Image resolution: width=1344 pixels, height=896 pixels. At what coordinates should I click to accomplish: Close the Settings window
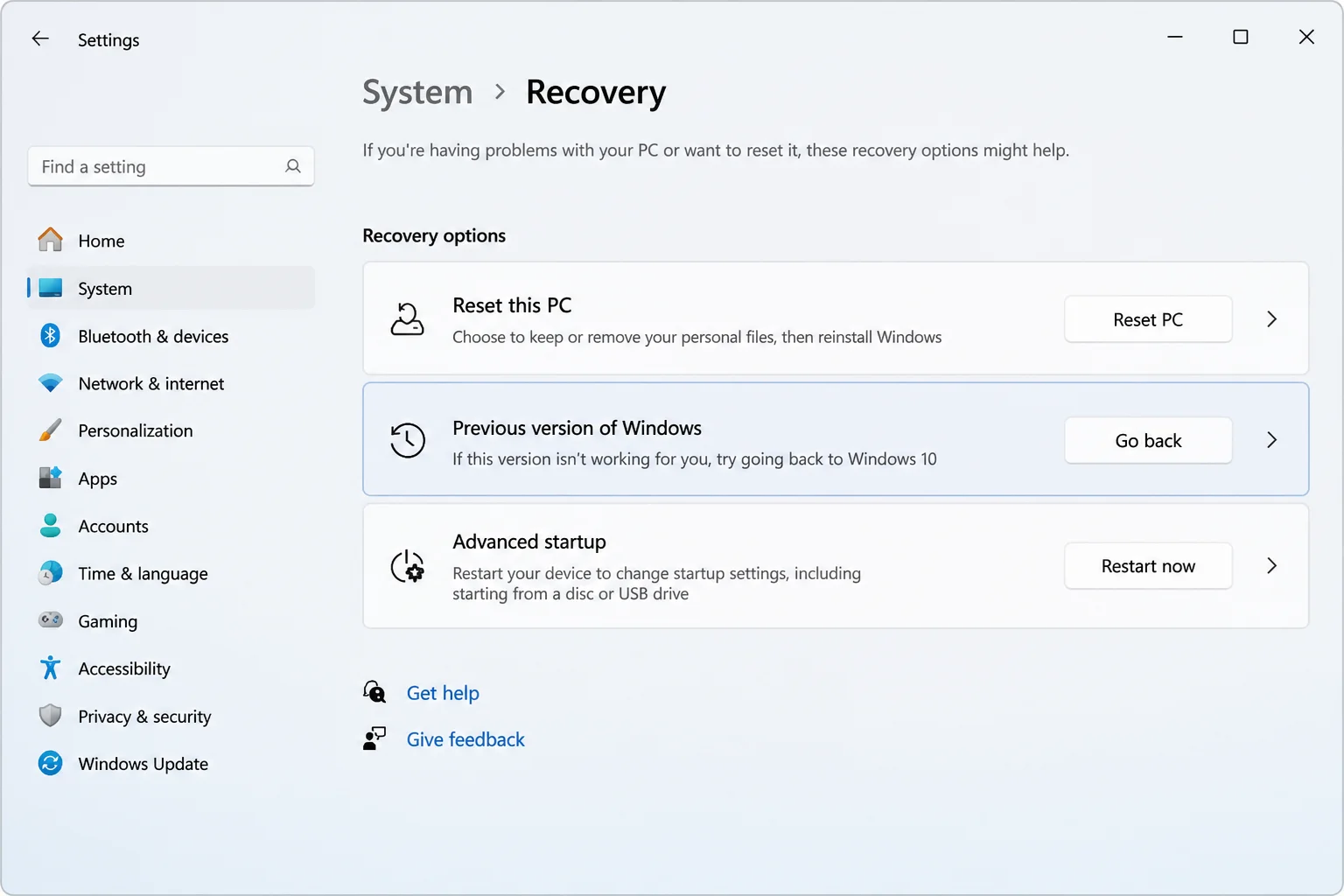click(x=1306, y=37)
